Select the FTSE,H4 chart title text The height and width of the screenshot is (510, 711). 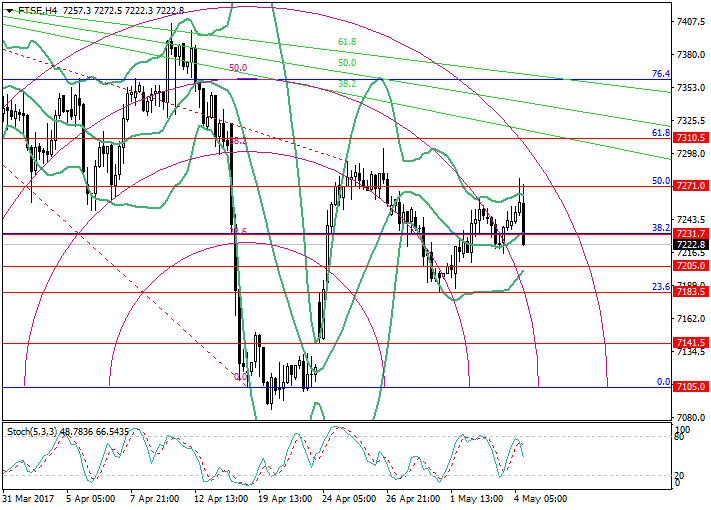pyautogui.click(x=38, y=10)
